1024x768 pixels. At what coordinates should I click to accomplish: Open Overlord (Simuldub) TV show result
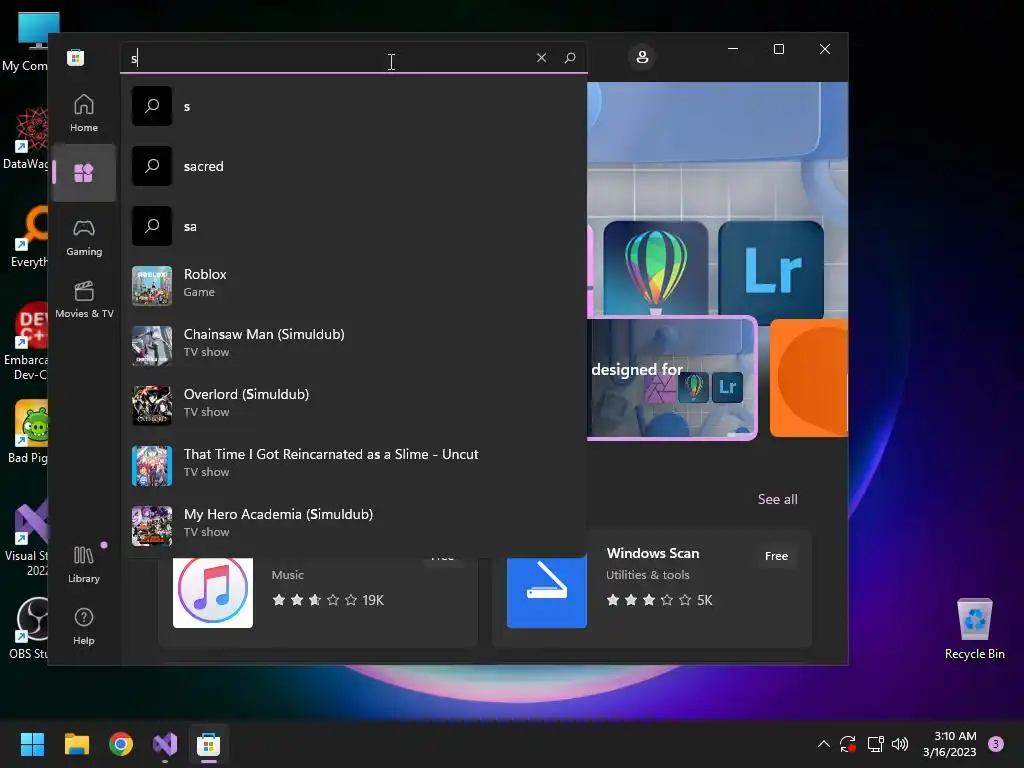click(x=353, y=406)
